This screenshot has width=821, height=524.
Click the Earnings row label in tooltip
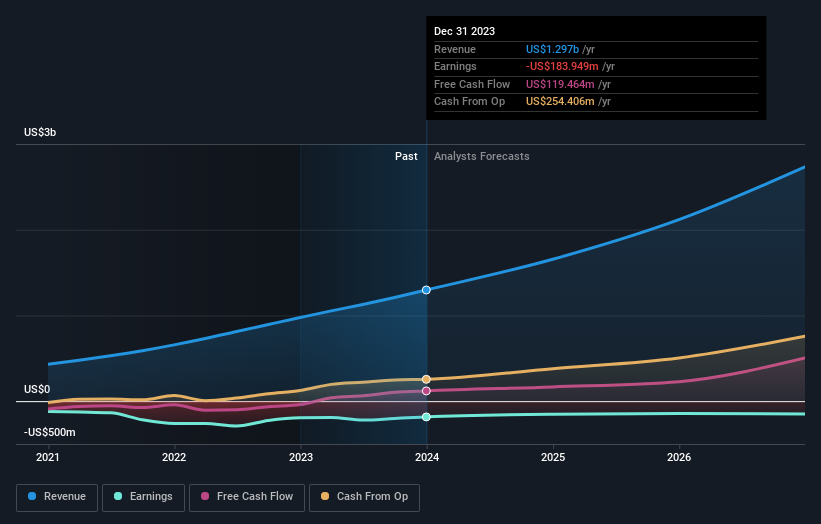click(x=456, y=66)
